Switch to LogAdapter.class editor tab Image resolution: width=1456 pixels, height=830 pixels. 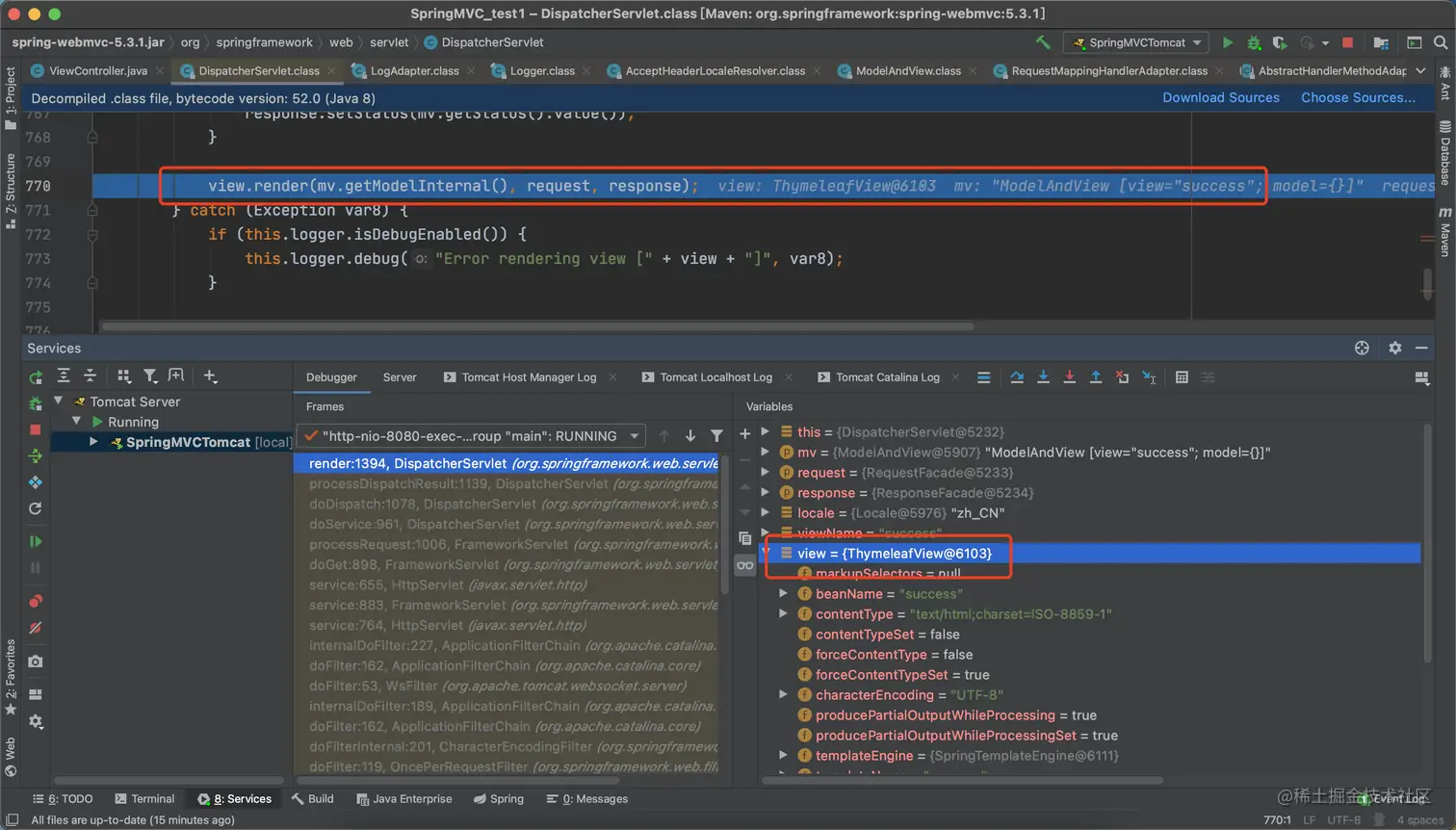414,70
